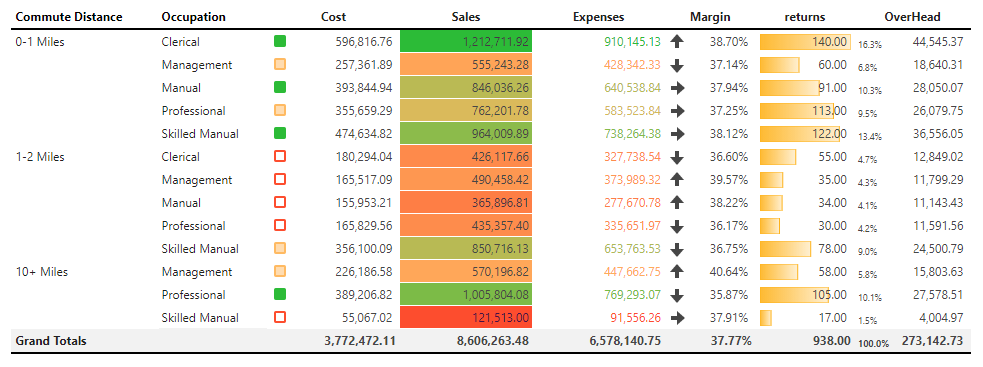Click the down arrow icon beside 37.14% margin
The height and width of the screenshot is (367, 983).
(676, 65)
